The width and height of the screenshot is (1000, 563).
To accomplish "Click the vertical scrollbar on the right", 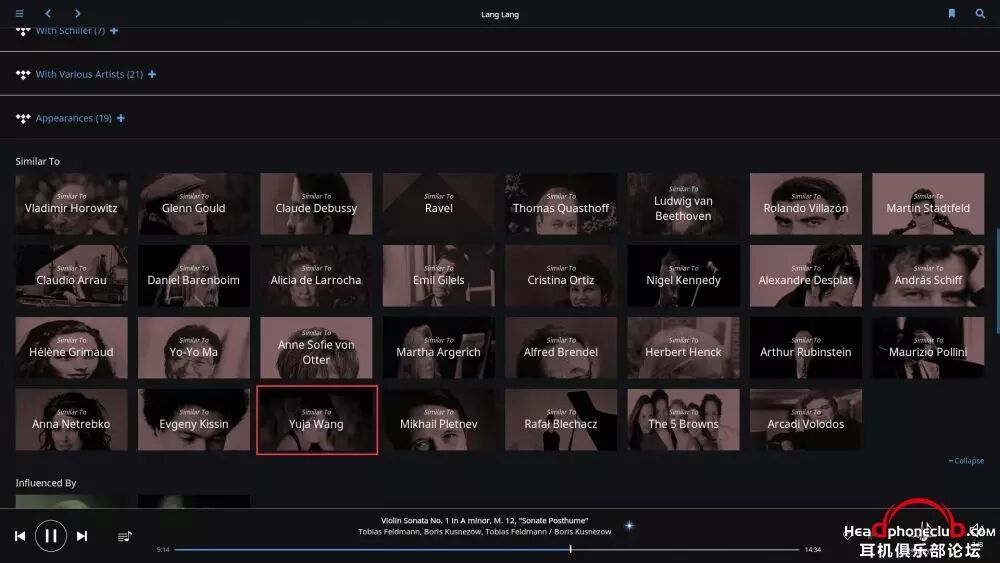I will [997, 281].
